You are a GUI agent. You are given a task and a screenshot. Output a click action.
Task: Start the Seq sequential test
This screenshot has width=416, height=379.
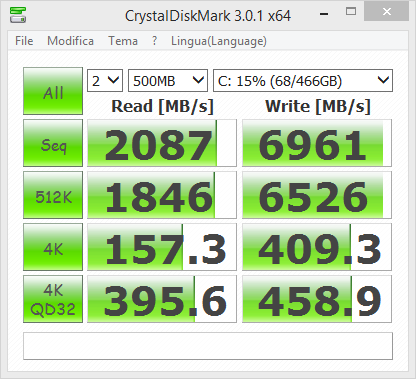tap(53, 143)
